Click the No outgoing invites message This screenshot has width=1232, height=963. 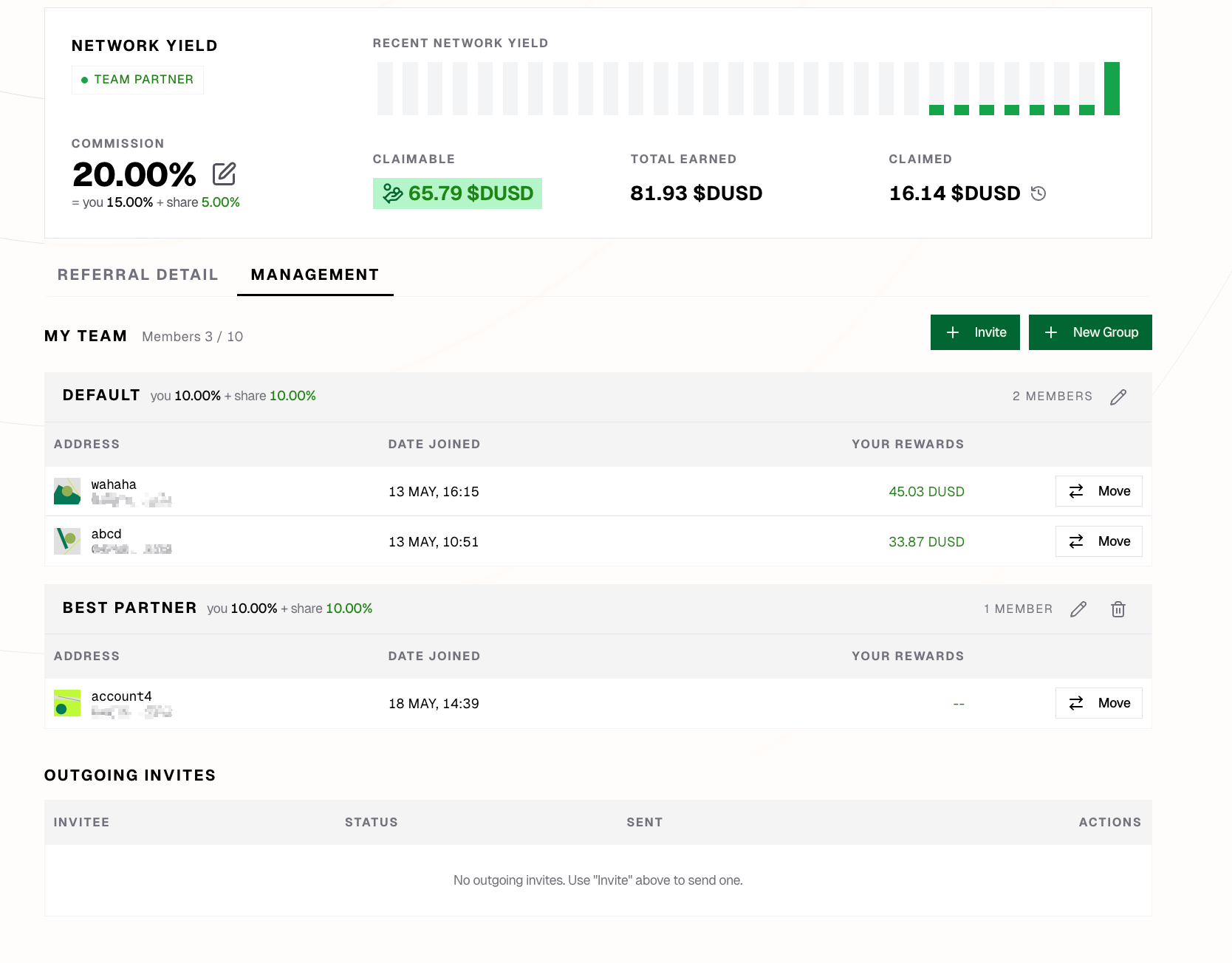598,880
